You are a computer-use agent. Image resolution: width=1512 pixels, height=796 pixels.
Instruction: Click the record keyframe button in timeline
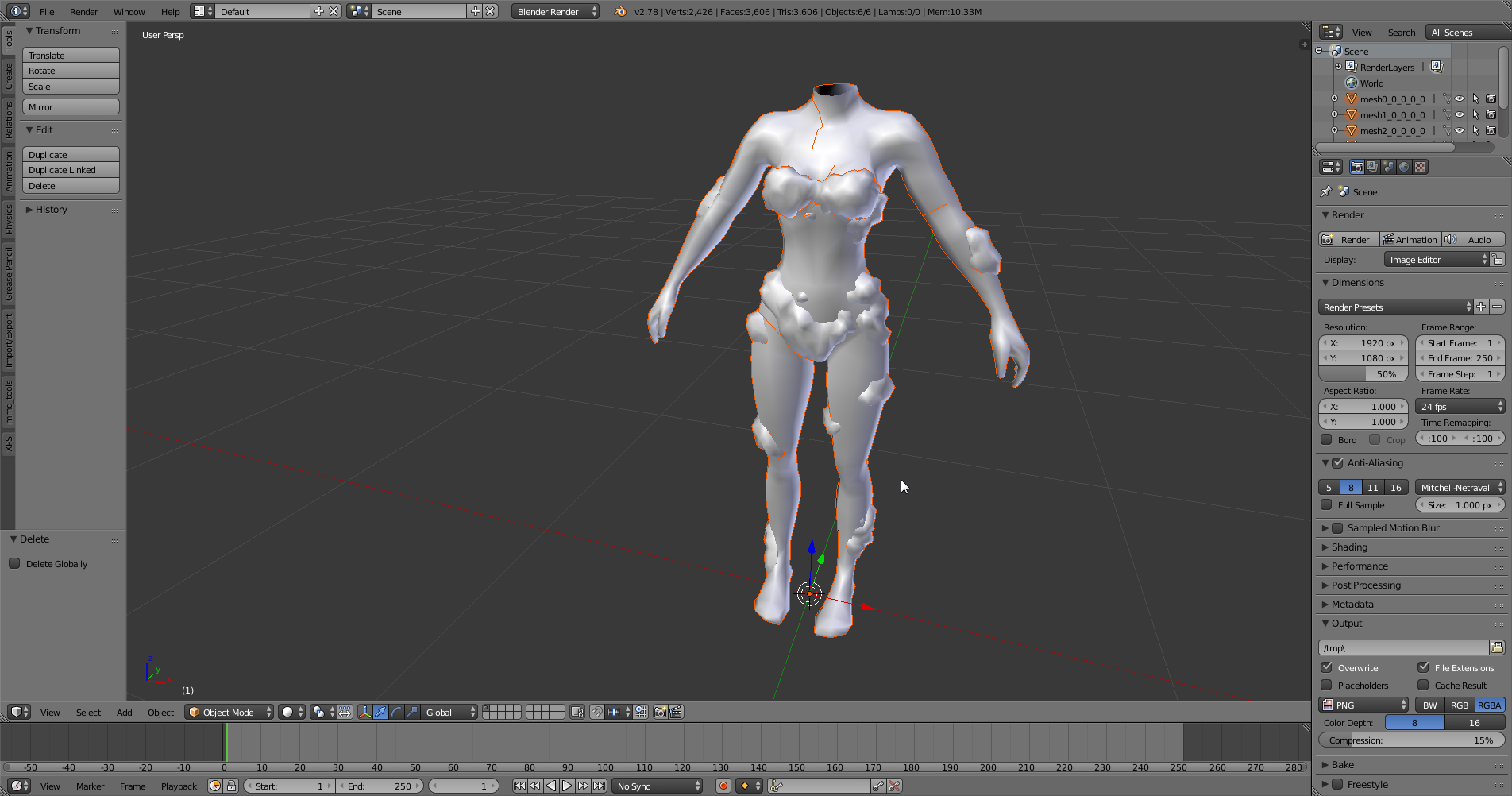723,786
